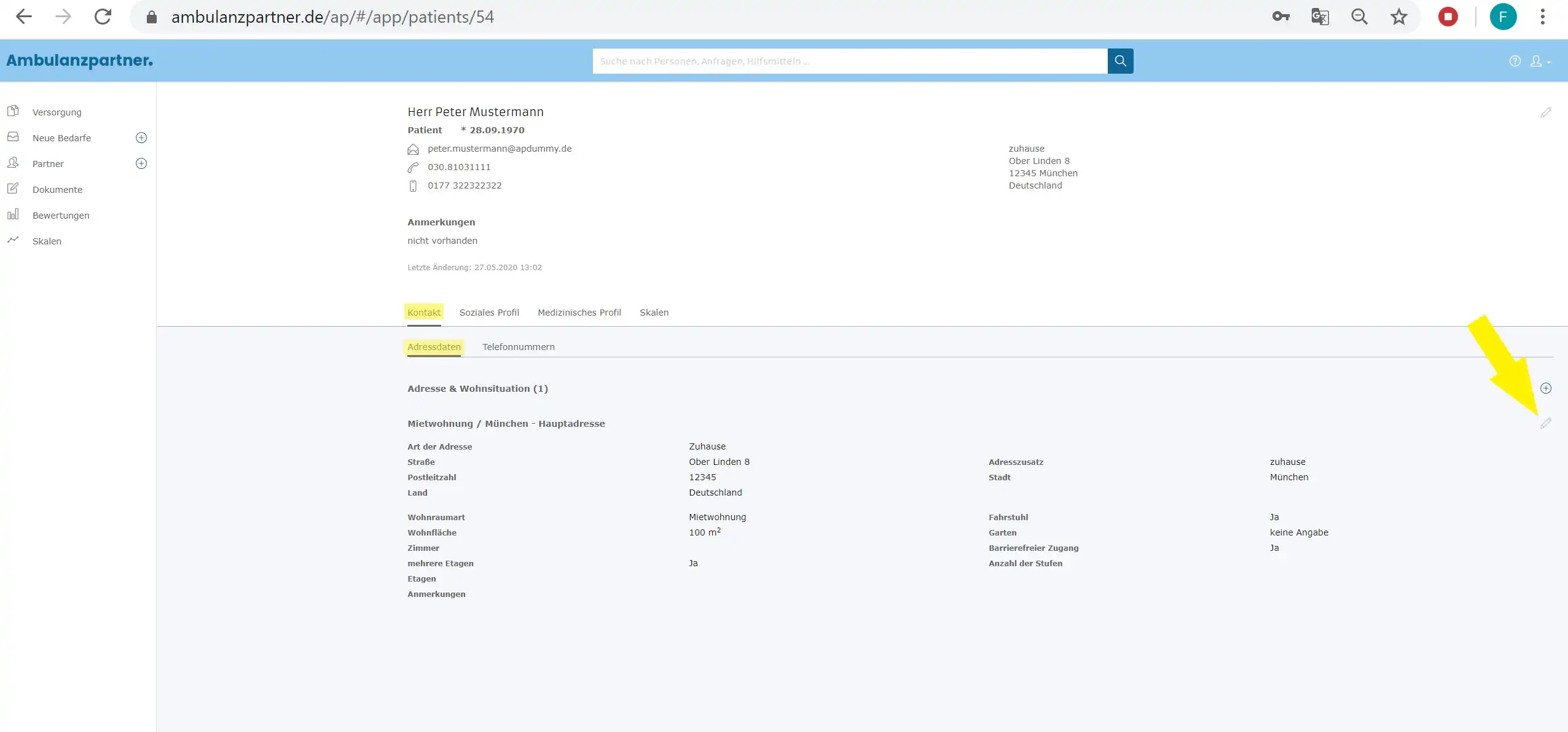This screenshot has width=1568, height=732.
Task: Click the Letzte Änderung timestamp
Action: [x=474, y=268]
